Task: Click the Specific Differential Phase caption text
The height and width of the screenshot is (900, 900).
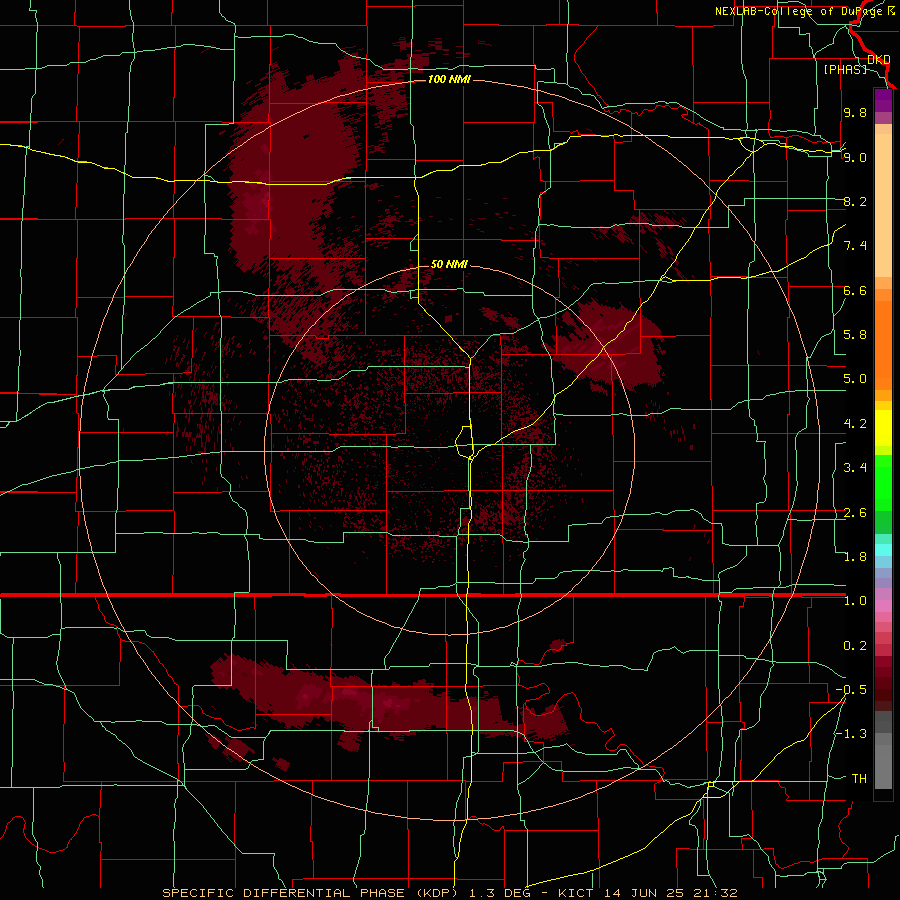Action: (449, 893)
